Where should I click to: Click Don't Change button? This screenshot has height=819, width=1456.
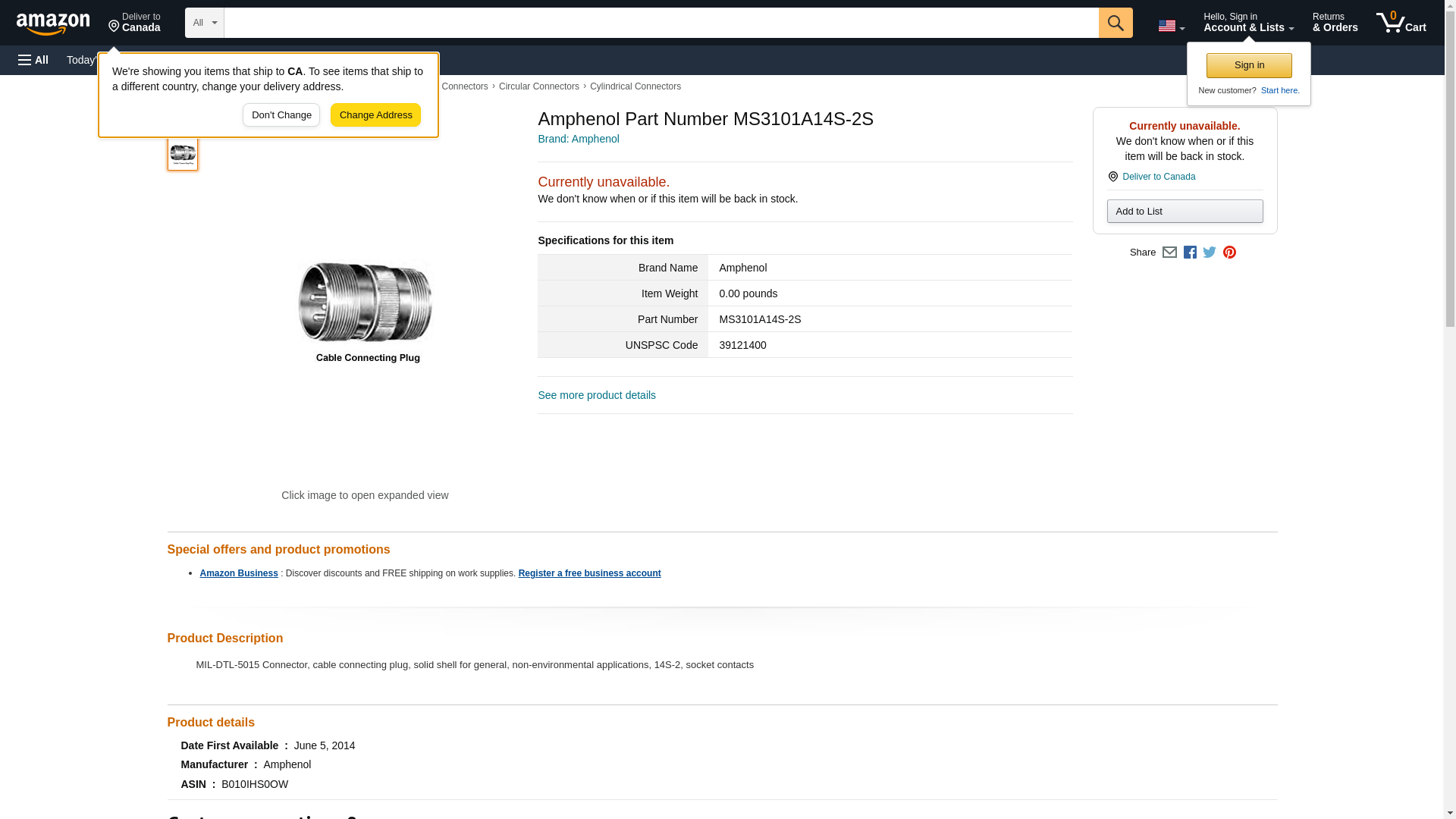281,115
